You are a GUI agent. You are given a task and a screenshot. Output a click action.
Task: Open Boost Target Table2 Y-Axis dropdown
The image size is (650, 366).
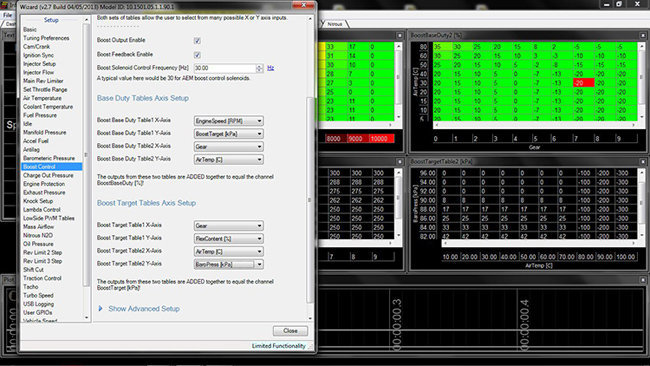228,264
